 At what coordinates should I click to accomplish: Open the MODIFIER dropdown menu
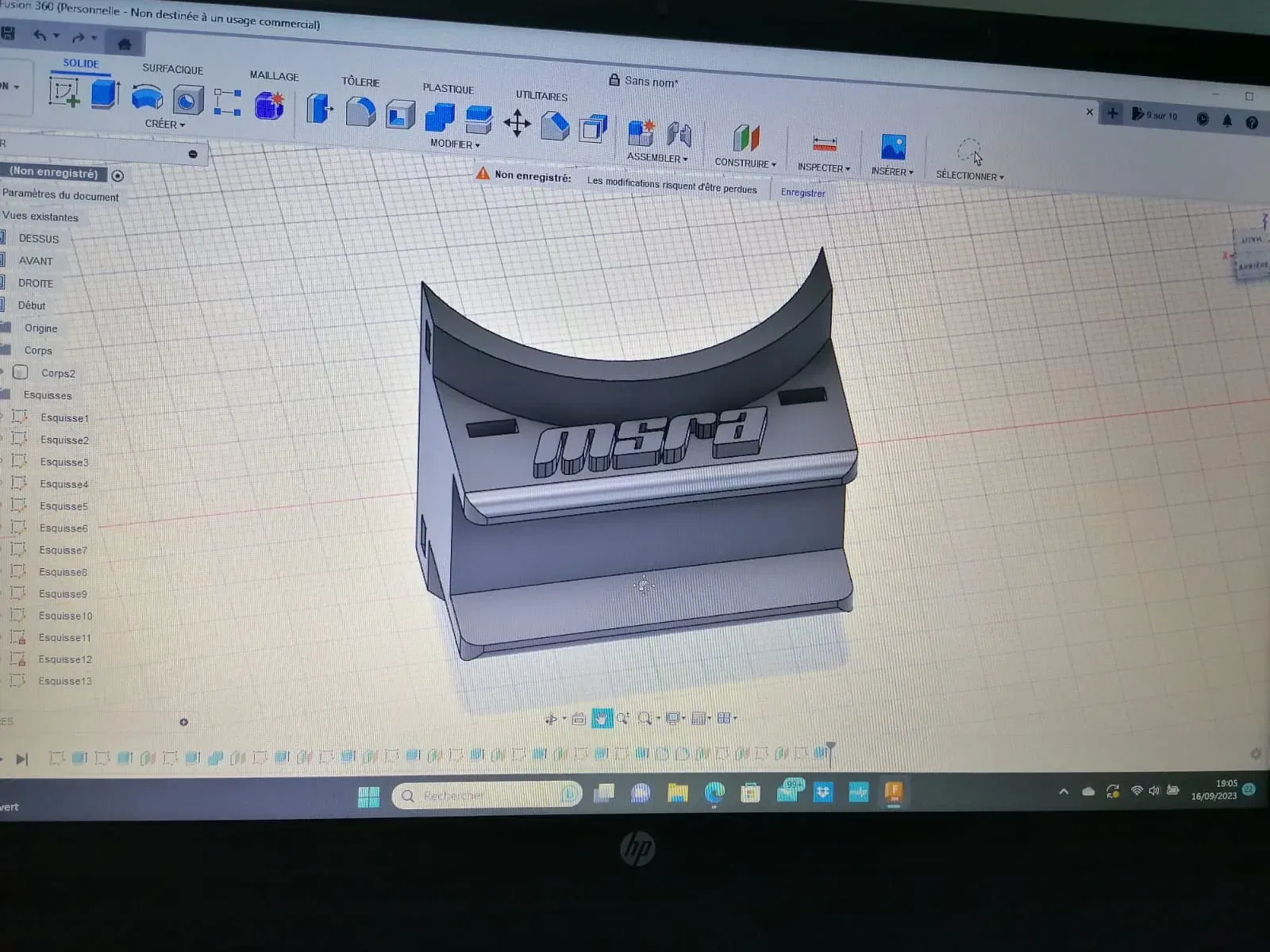tap(455, 144)
